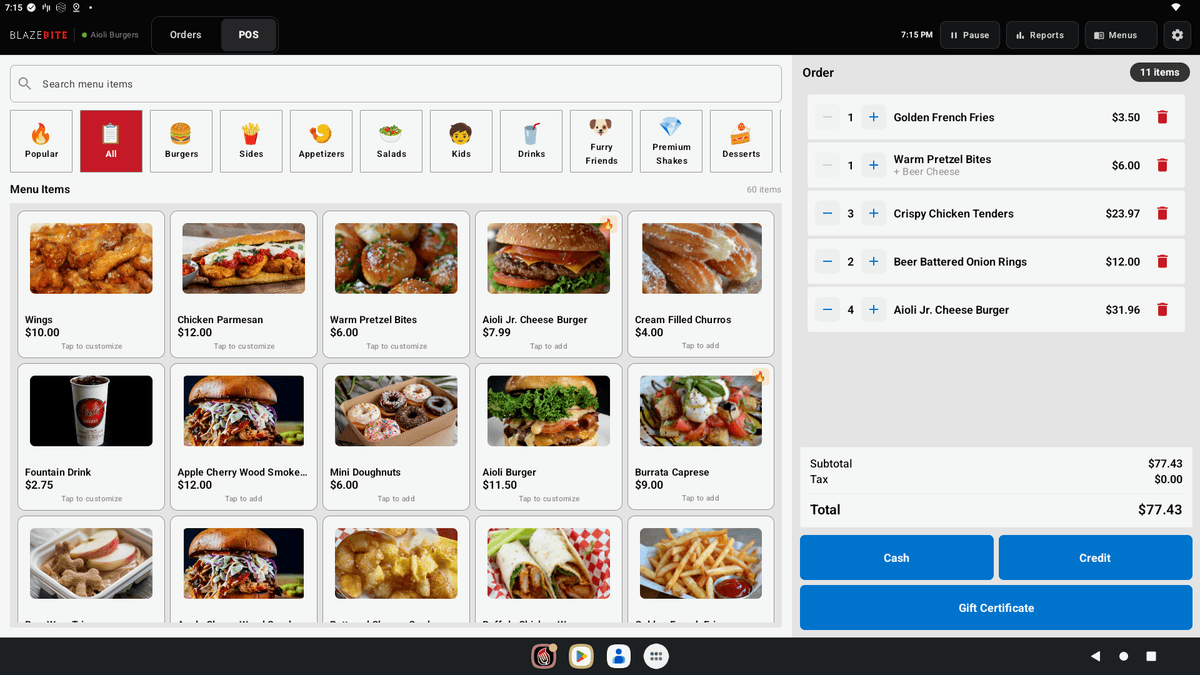This screenshot has height=675, width=1200.
Task: Filter by Salads category
Action: click(391, 141)
